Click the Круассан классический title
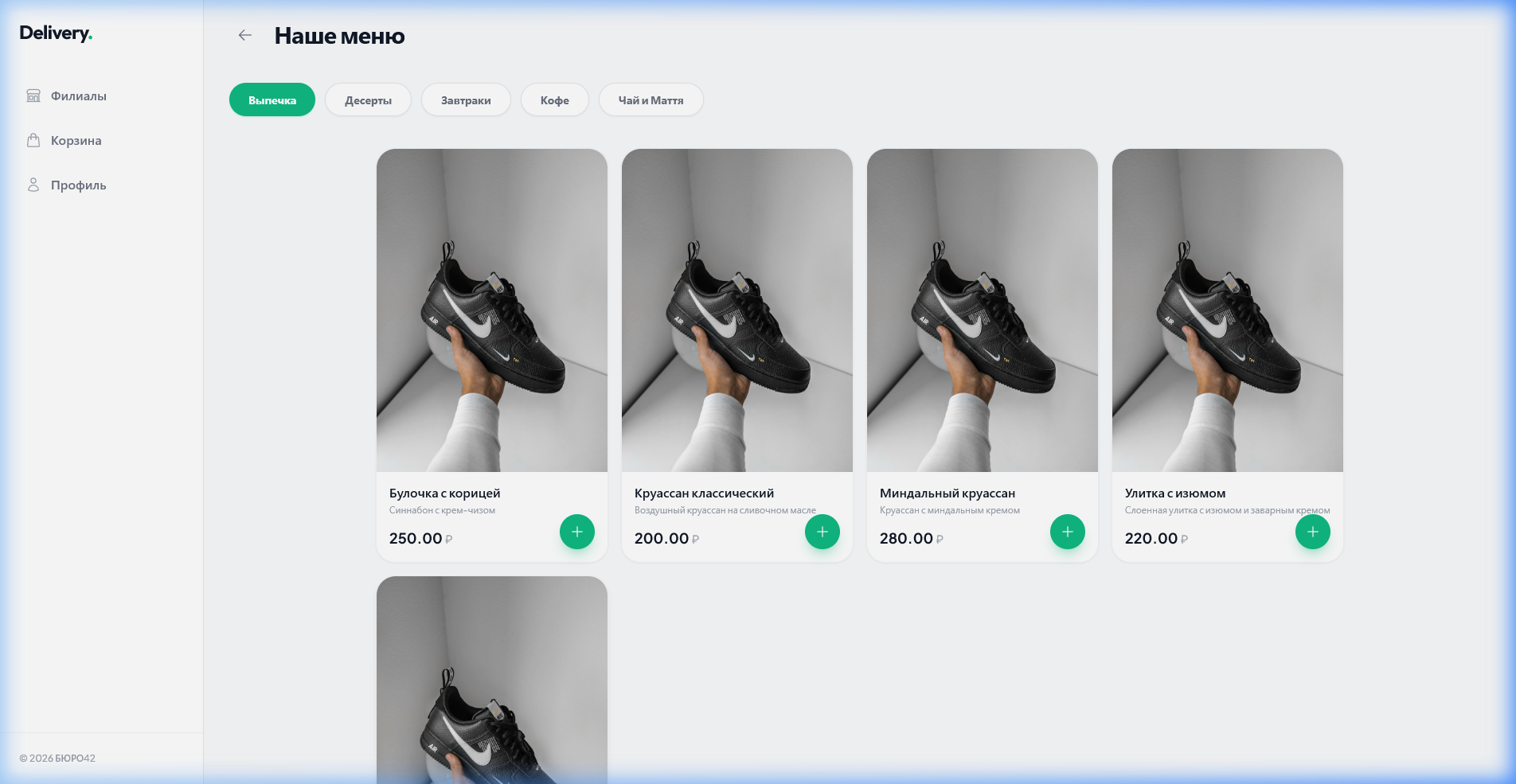The width and height of the screenshot is (1516, 784). (705, 493)
